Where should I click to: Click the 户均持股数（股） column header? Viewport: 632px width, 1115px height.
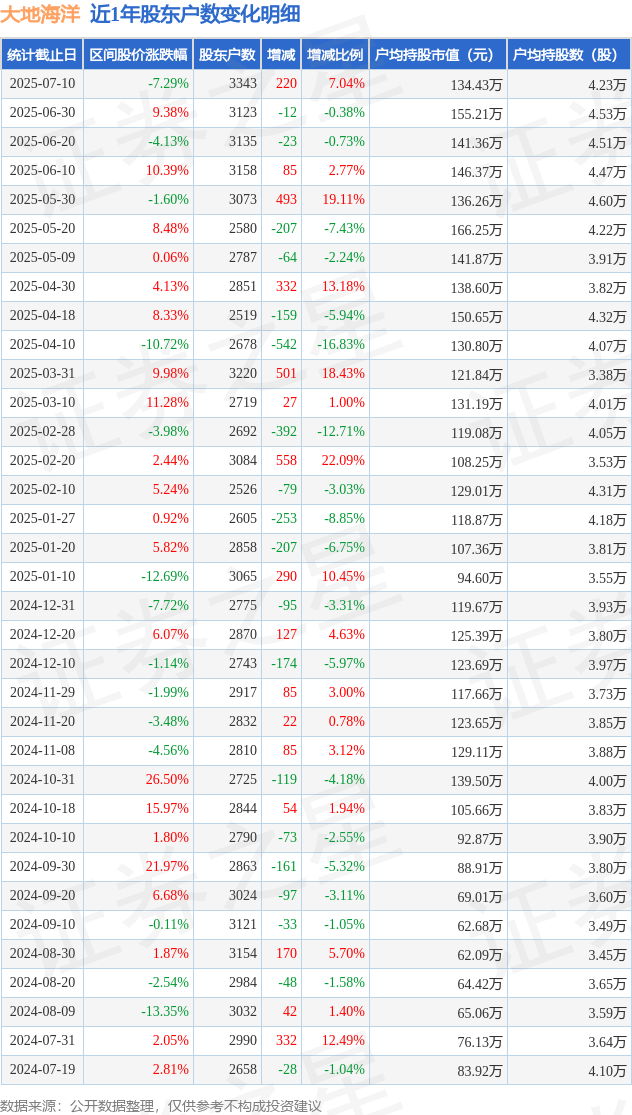[x=569, y=55]
